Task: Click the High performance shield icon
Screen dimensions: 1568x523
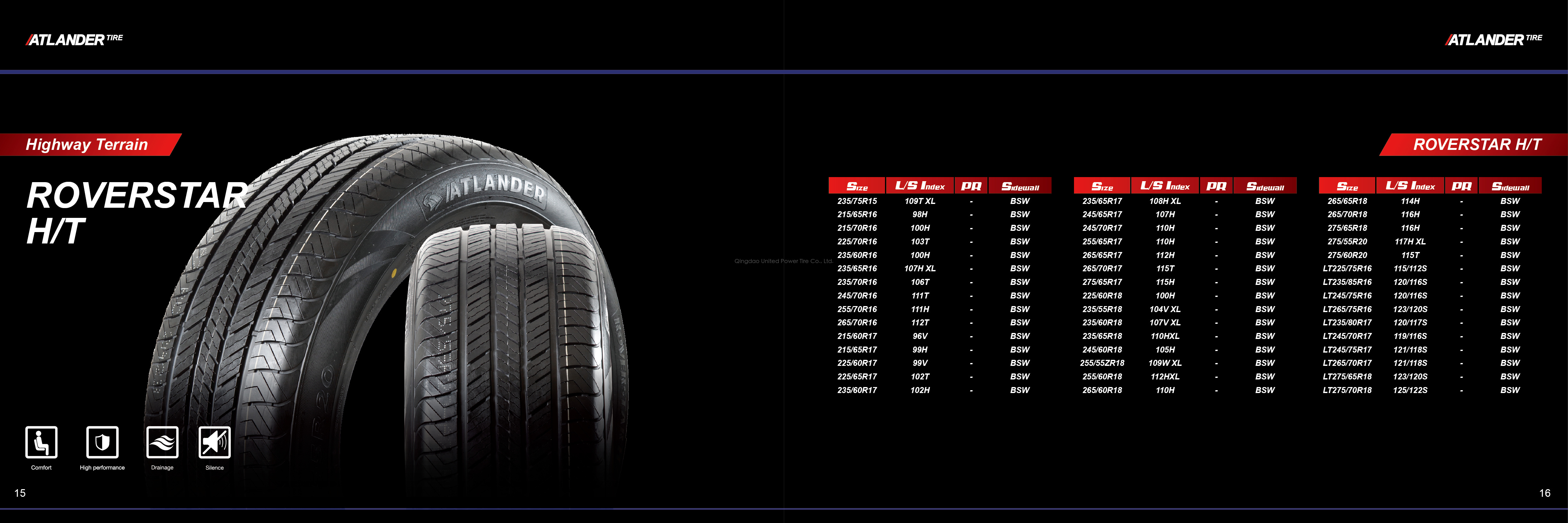Action: tap(102, 442)
